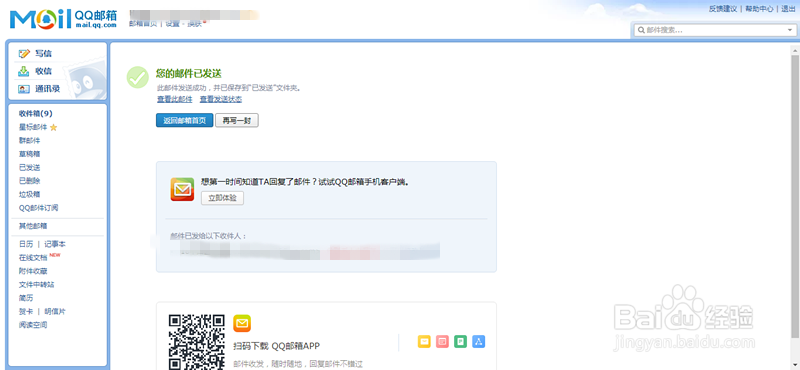Screen dimensions: 800x370
Task: Open 邮箱首页 link under account name
Action: tap(143, 23)
